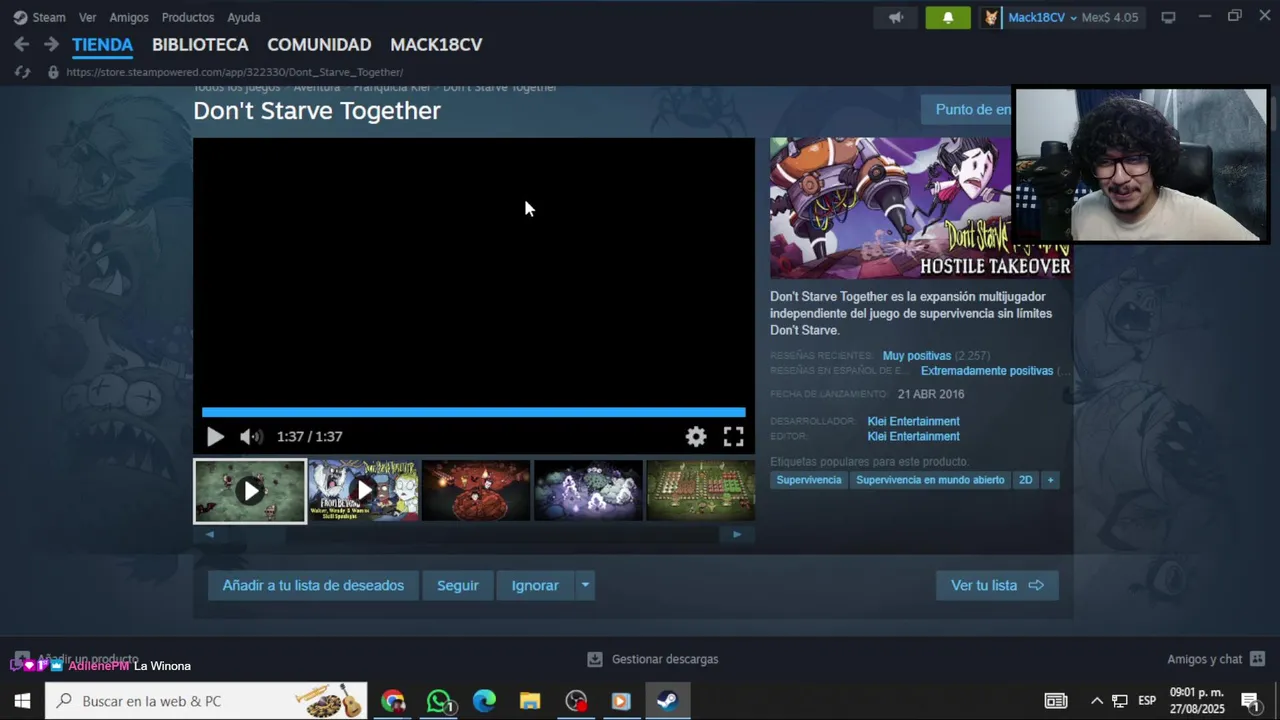Open Amigos y chat
The image size is (1280, 720).
[x=1216, y=659]
